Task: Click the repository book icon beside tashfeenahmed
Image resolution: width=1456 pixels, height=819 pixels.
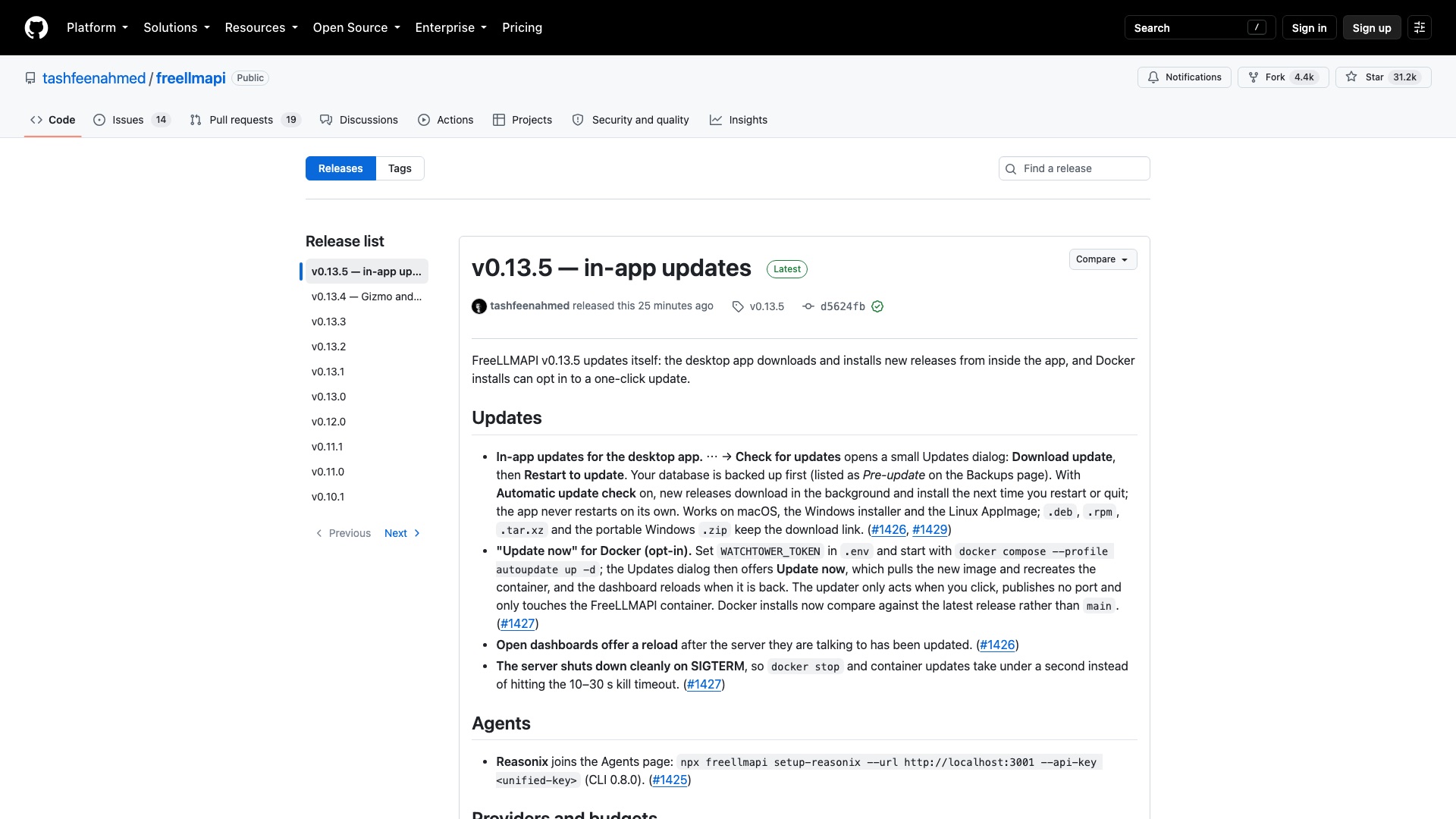Action: (30, 78)
